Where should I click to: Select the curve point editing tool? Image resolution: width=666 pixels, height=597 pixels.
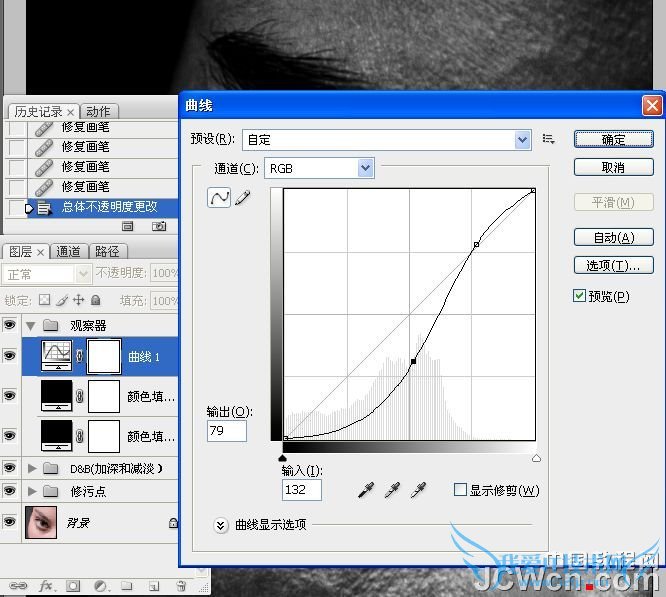pos(219,198)
